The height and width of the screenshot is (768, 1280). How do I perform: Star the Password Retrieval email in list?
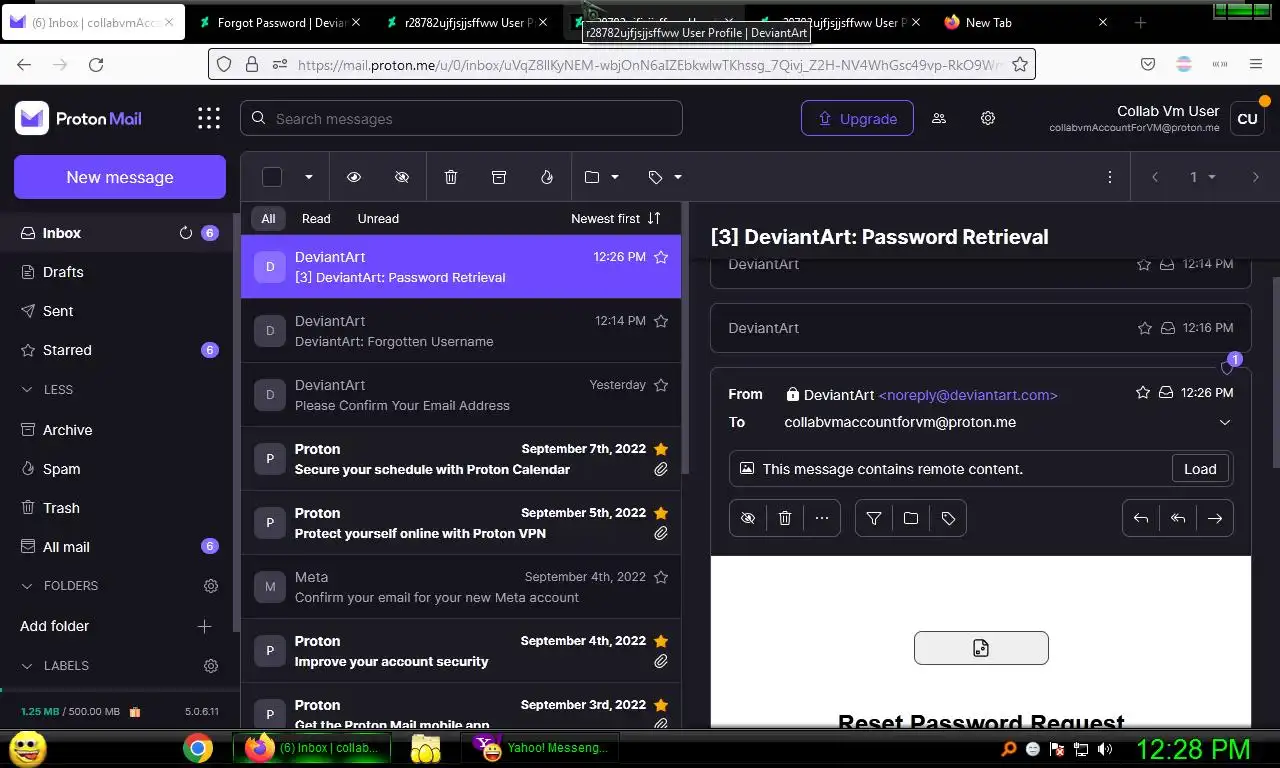tap(661, 257)
